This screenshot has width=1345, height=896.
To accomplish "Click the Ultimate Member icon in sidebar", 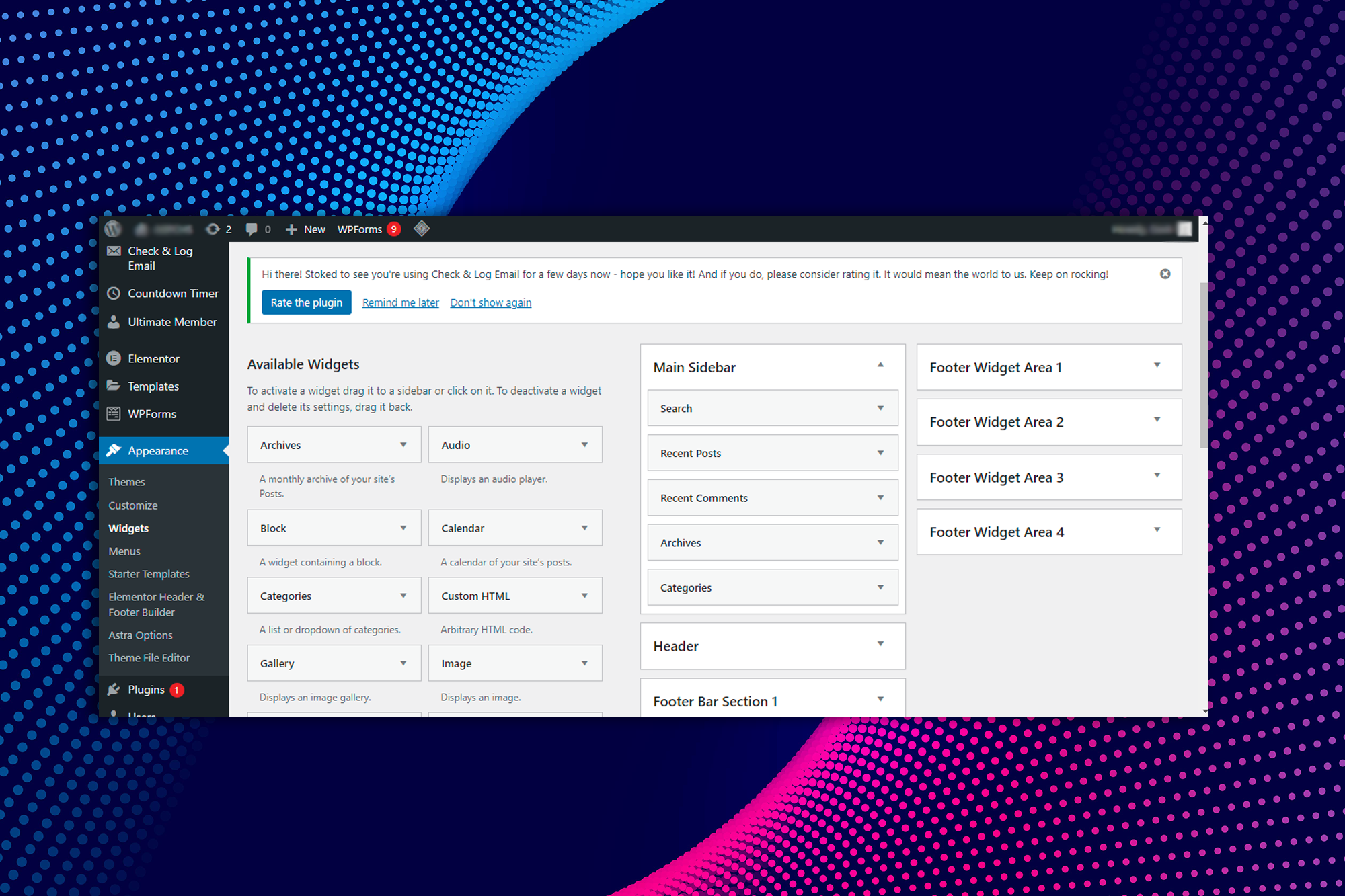I will tap(114, 321).
